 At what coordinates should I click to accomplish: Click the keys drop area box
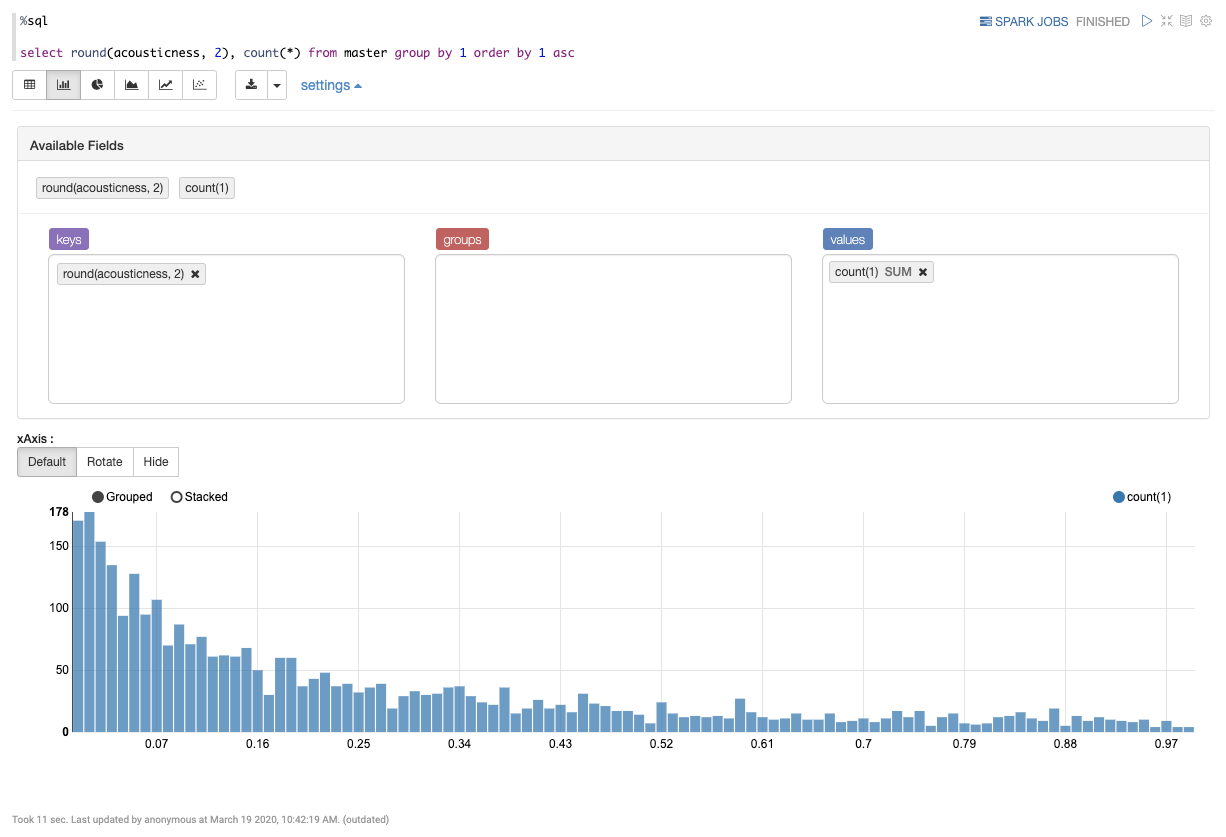coord(226,329)
